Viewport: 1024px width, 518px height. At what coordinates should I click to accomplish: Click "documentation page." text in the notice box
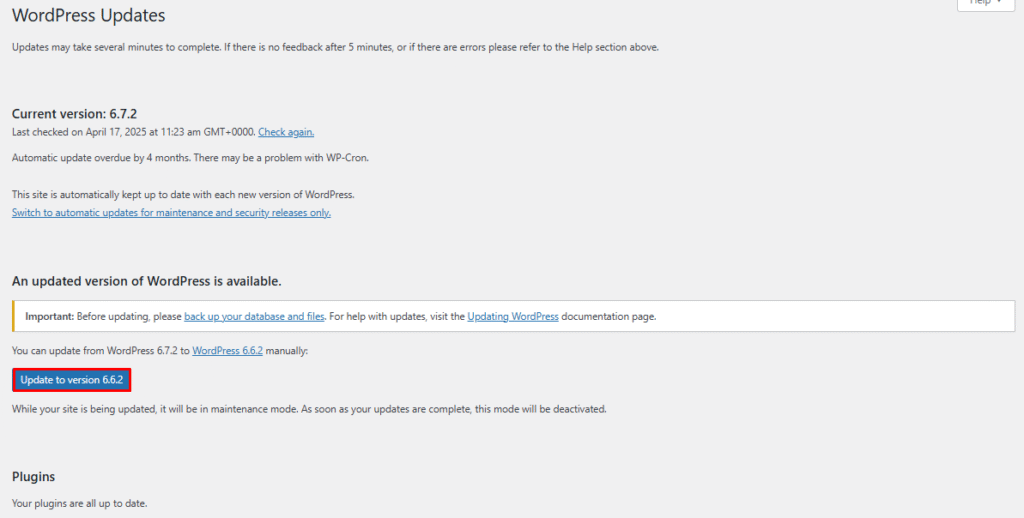[608, 317]
